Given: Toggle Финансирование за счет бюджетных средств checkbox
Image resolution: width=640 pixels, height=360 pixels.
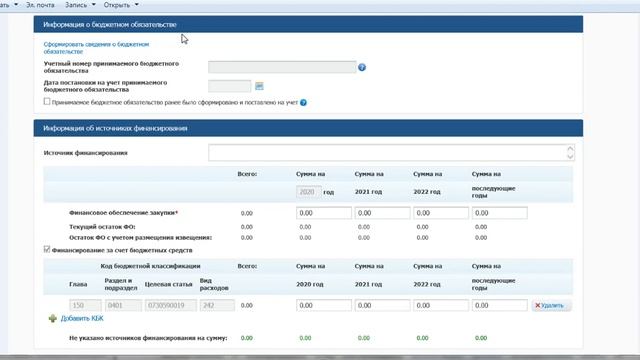Looking at the screenshot, I should (x=47, y=249).
